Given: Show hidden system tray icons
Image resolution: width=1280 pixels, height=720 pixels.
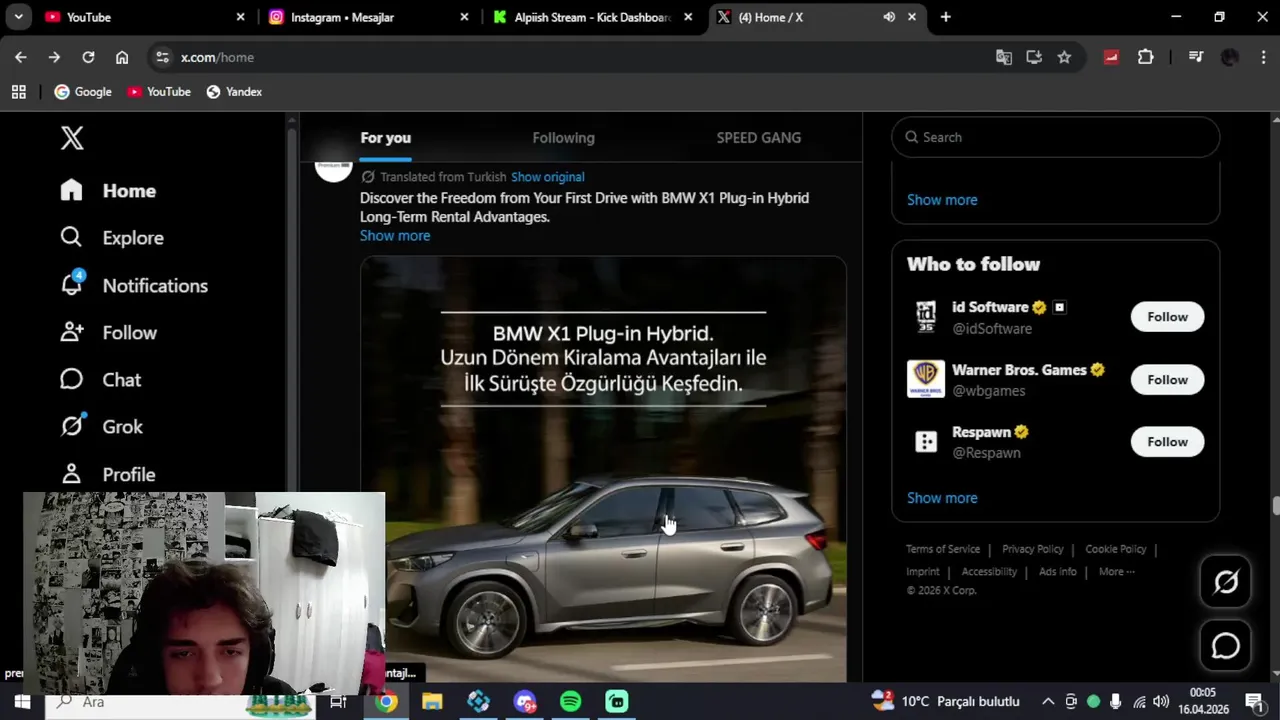Looking at the screenshot, I should (1047, 702).
